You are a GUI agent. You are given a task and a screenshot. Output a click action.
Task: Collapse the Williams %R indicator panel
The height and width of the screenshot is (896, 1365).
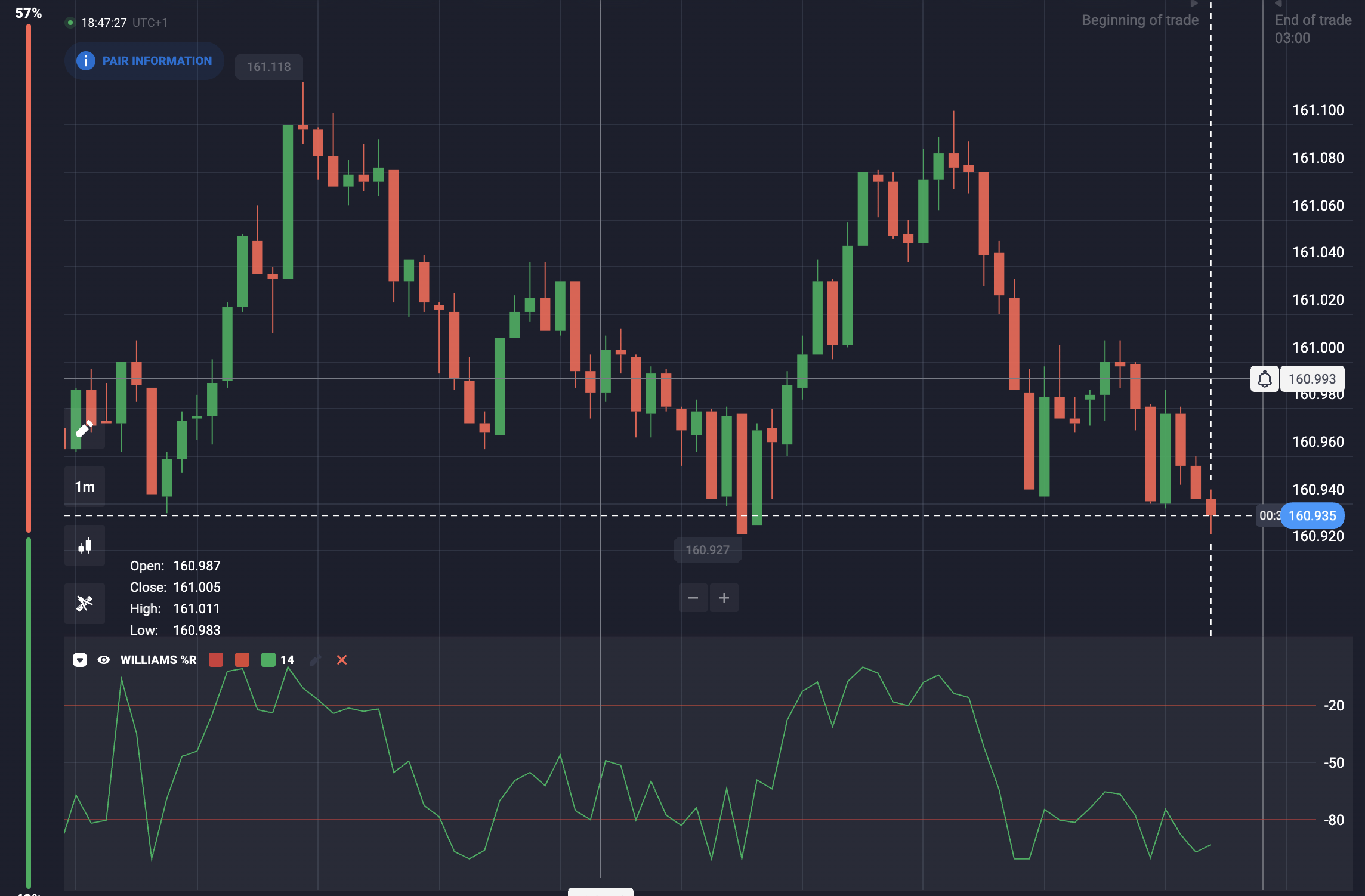[80, 660]
